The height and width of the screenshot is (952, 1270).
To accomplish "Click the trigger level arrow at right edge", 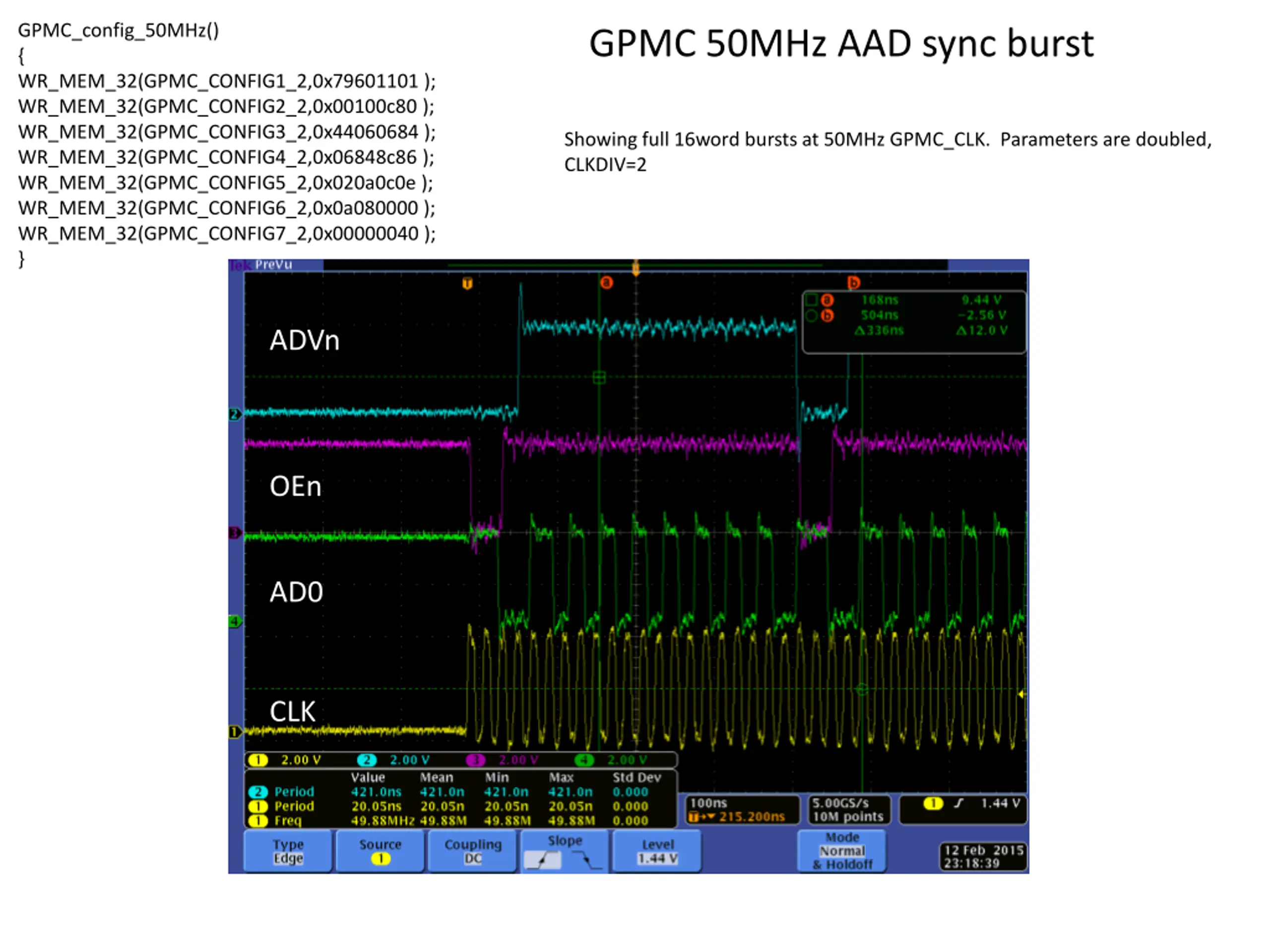I will click(x=1021, y=694).
